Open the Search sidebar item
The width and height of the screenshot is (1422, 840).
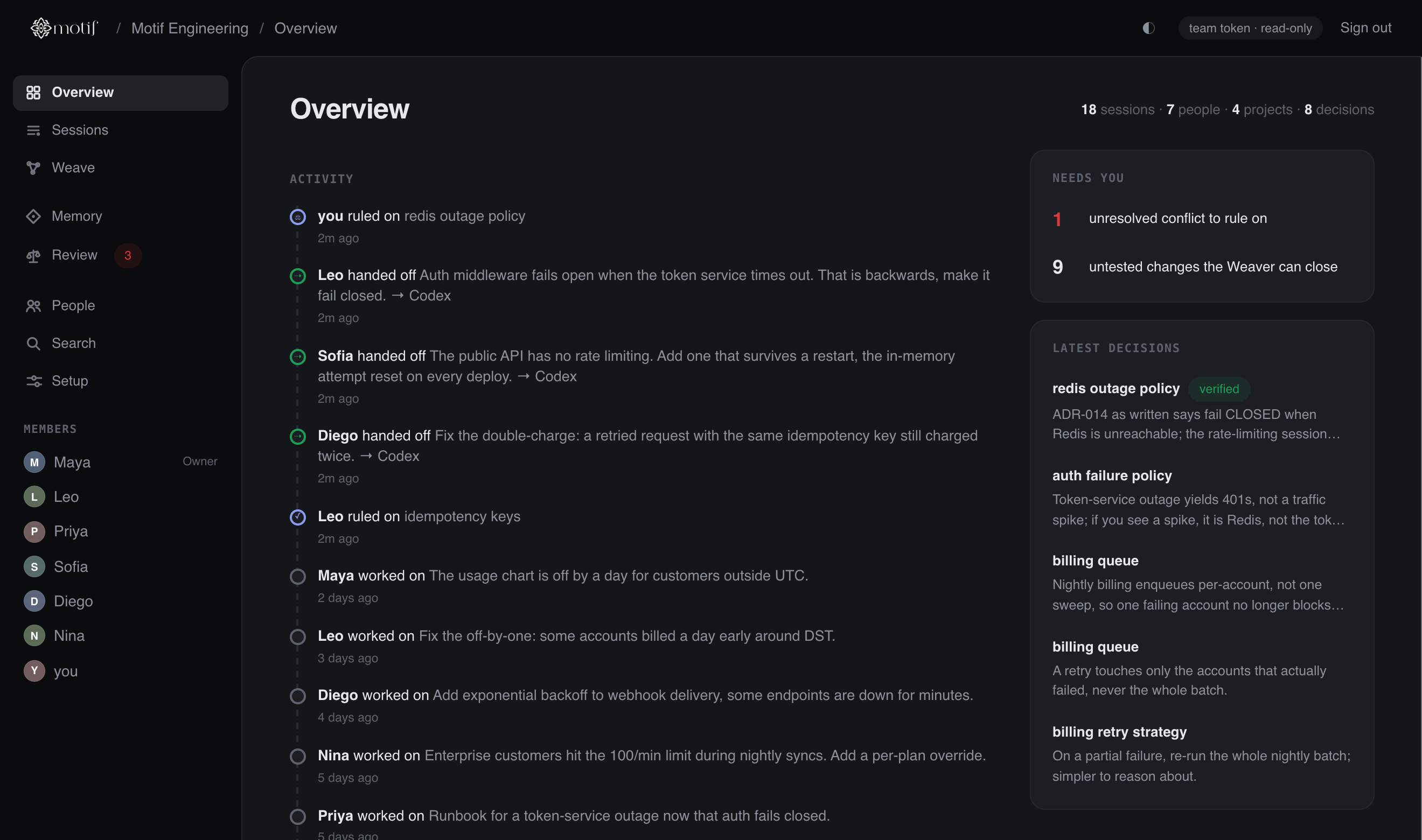point(121,344)
